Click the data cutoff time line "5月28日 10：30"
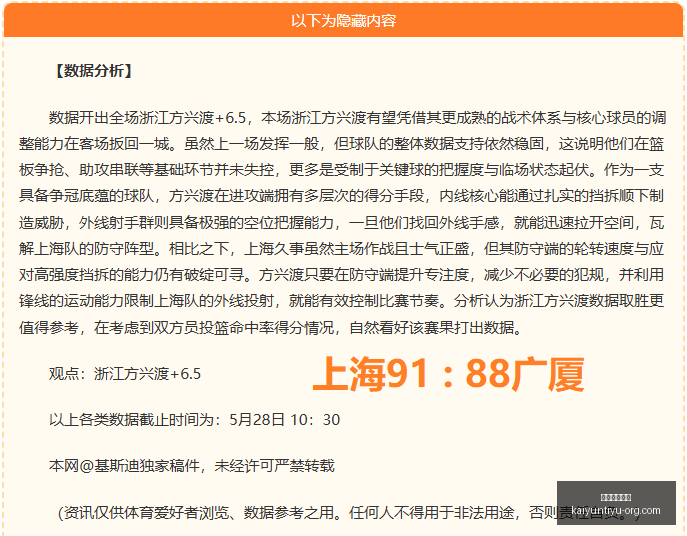687x536 pixels. [x=285, y=419]
